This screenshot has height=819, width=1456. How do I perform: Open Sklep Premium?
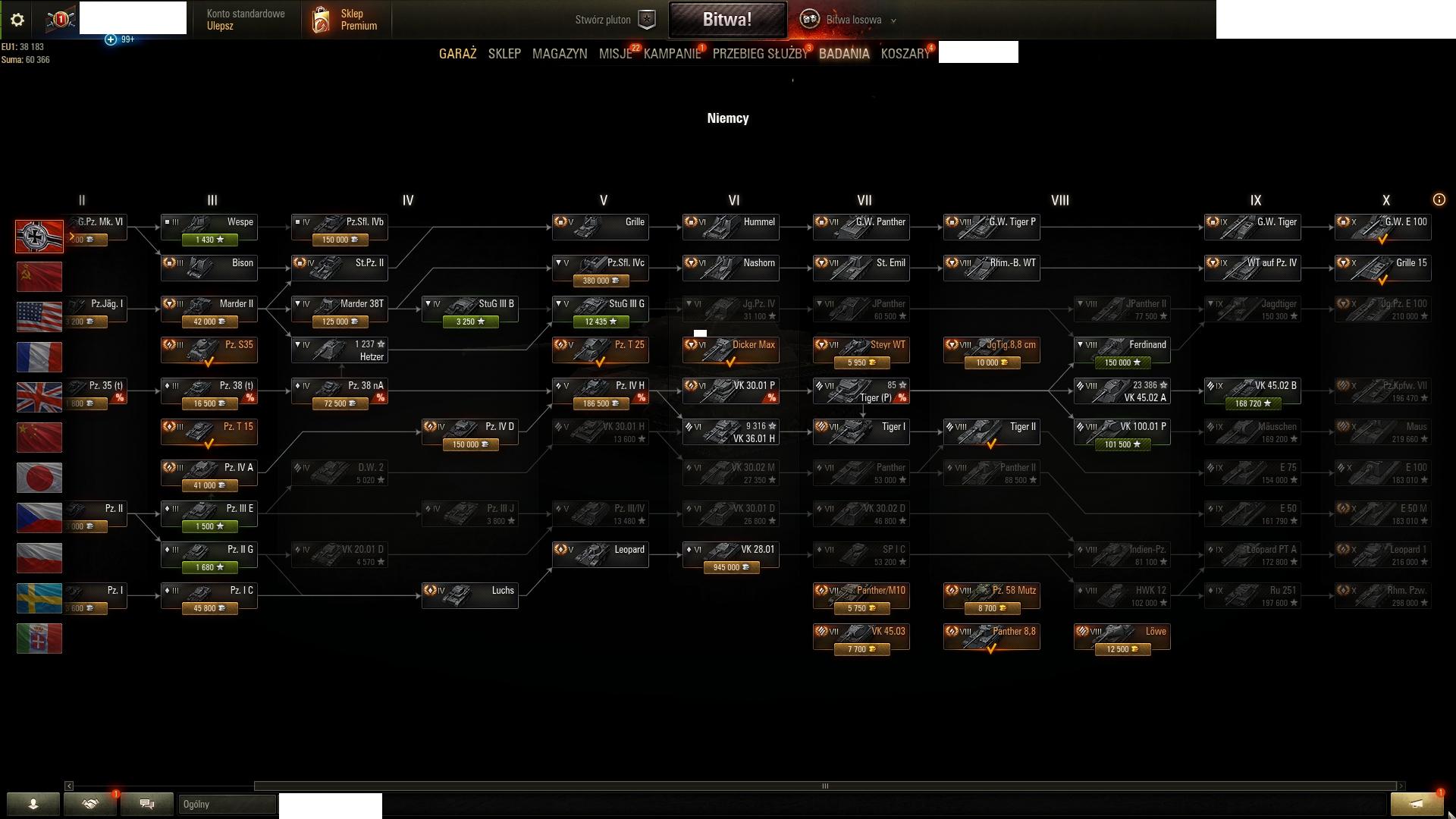point(359,20)
